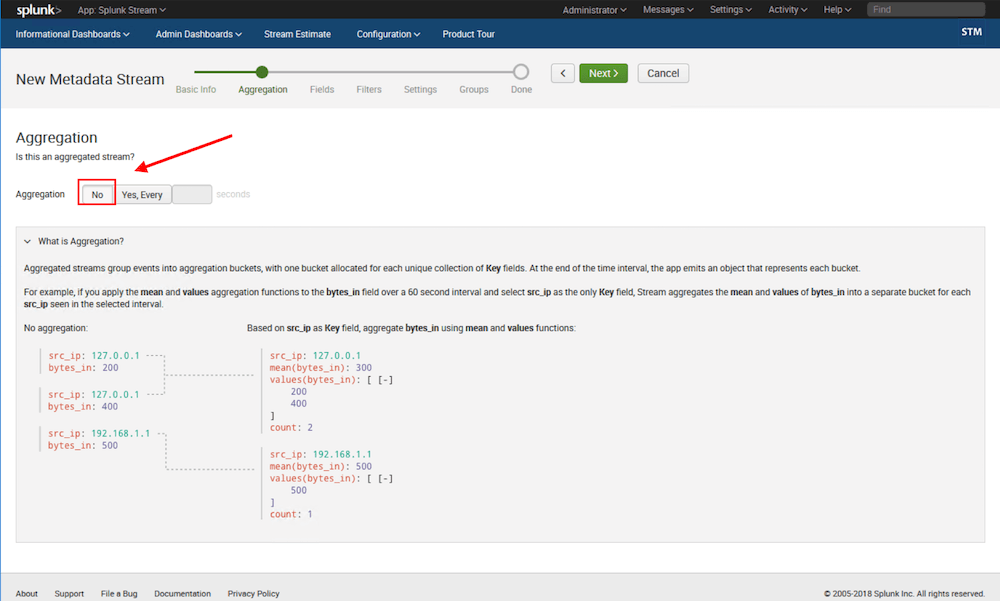Open the Settings dropdown in top bar
The height and width of the screenshot is (601, 1000).
click(730, 10)
